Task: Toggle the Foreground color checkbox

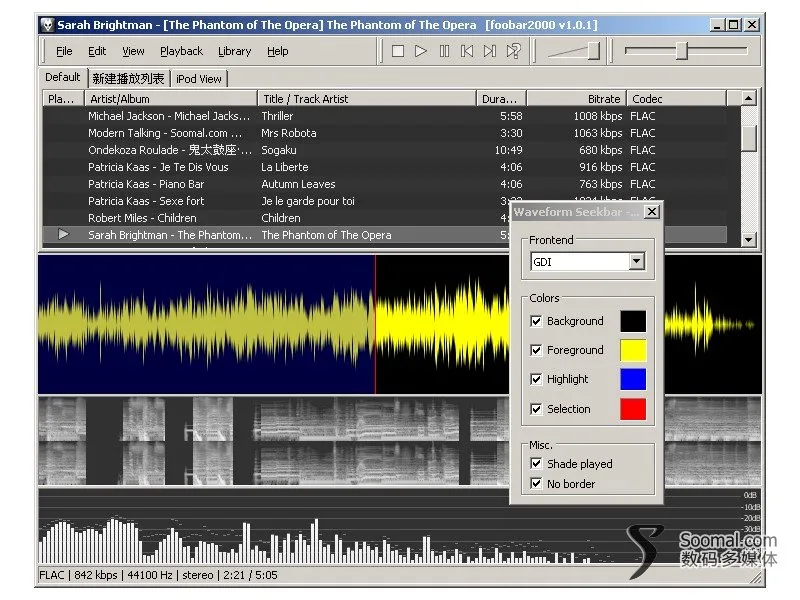Action: point(536,350)
